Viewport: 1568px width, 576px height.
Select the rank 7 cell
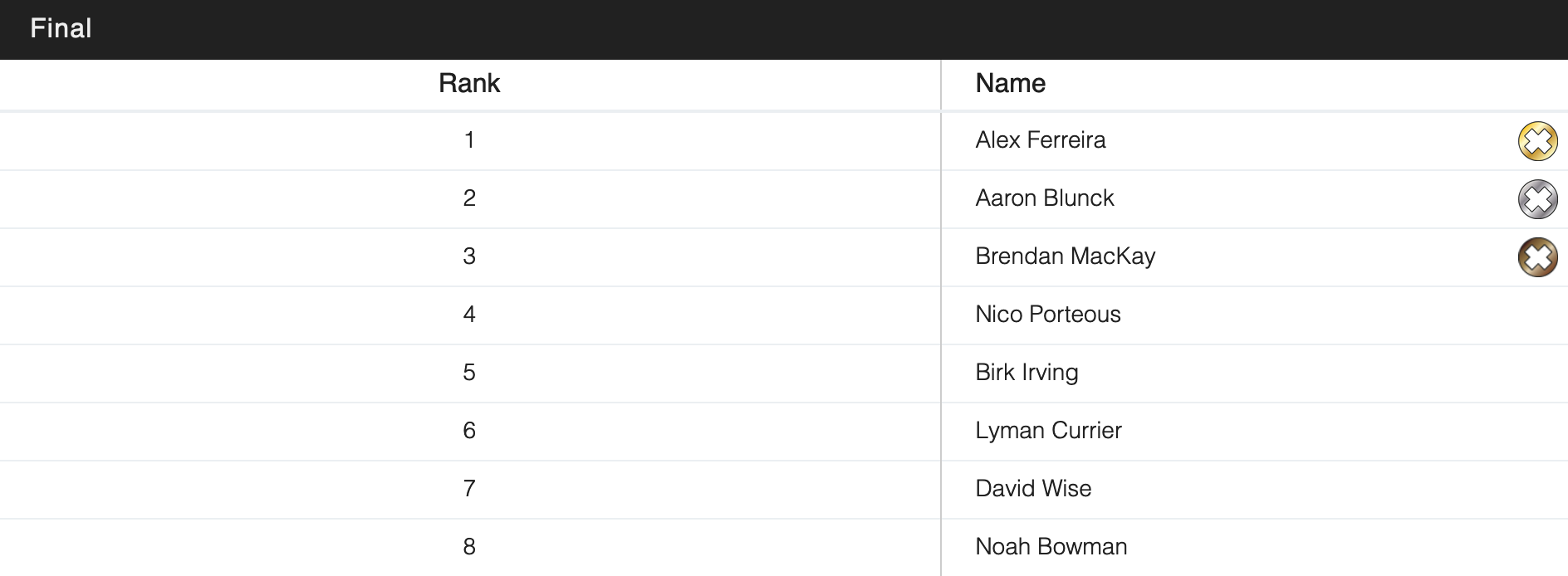click(469, 489)
